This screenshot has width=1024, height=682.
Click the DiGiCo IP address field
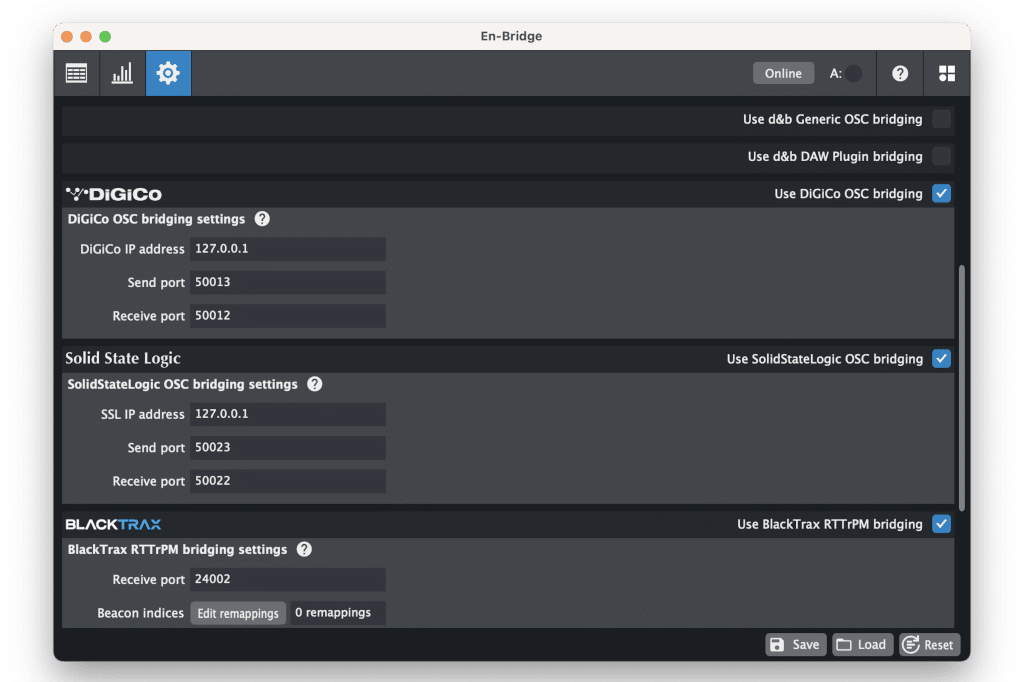coord(287,249)
